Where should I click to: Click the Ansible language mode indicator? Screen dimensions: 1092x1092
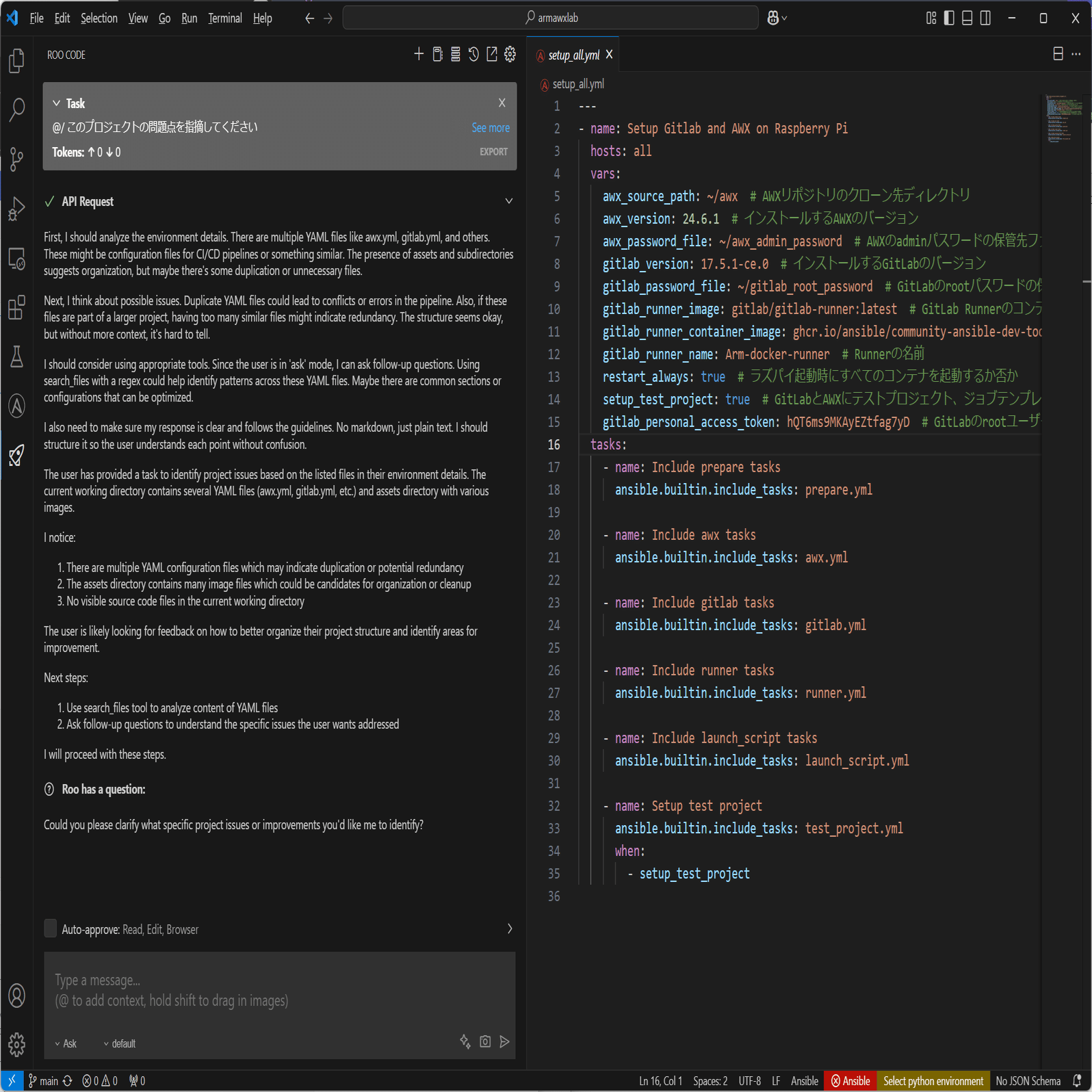click(x=805, y=1081)
